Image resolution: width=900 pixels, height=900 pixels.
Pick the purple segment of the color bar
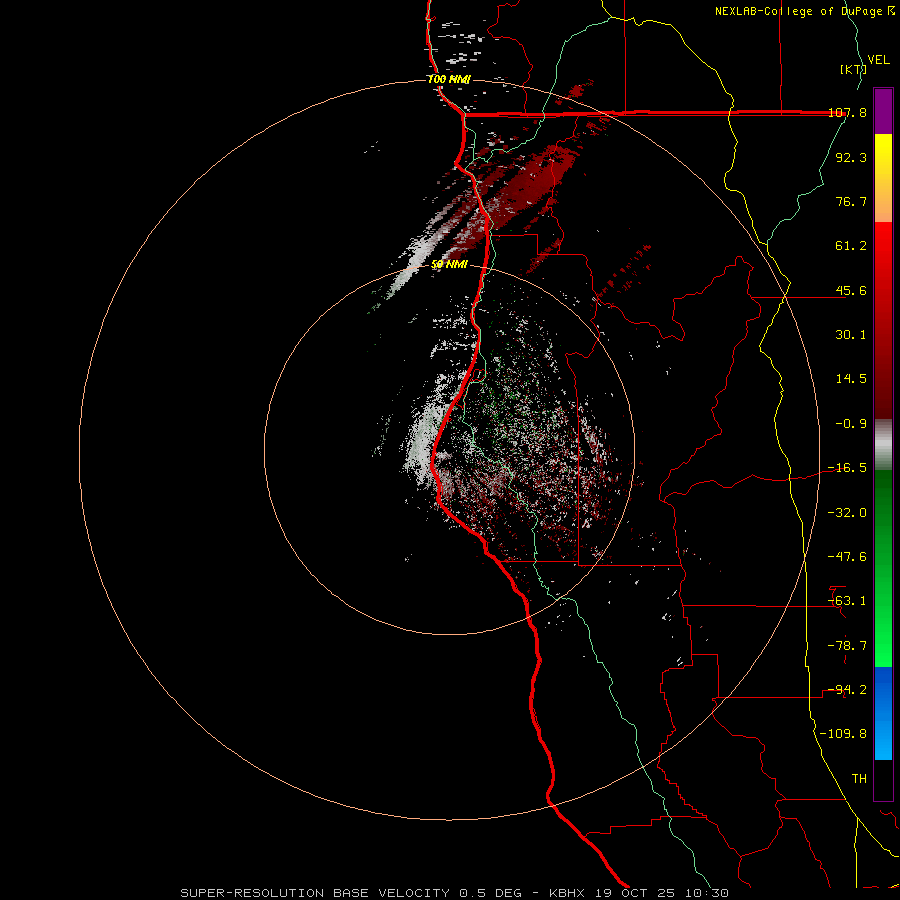(x=883, y=111)
